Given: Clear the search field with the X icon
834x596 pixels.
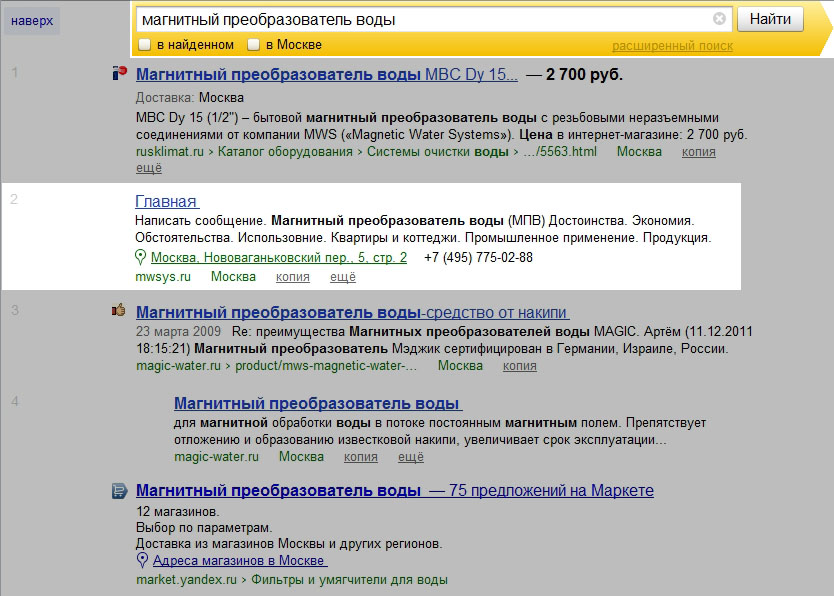Looking at the screenshot, I should pyautogui.click(x=719, y=19).
